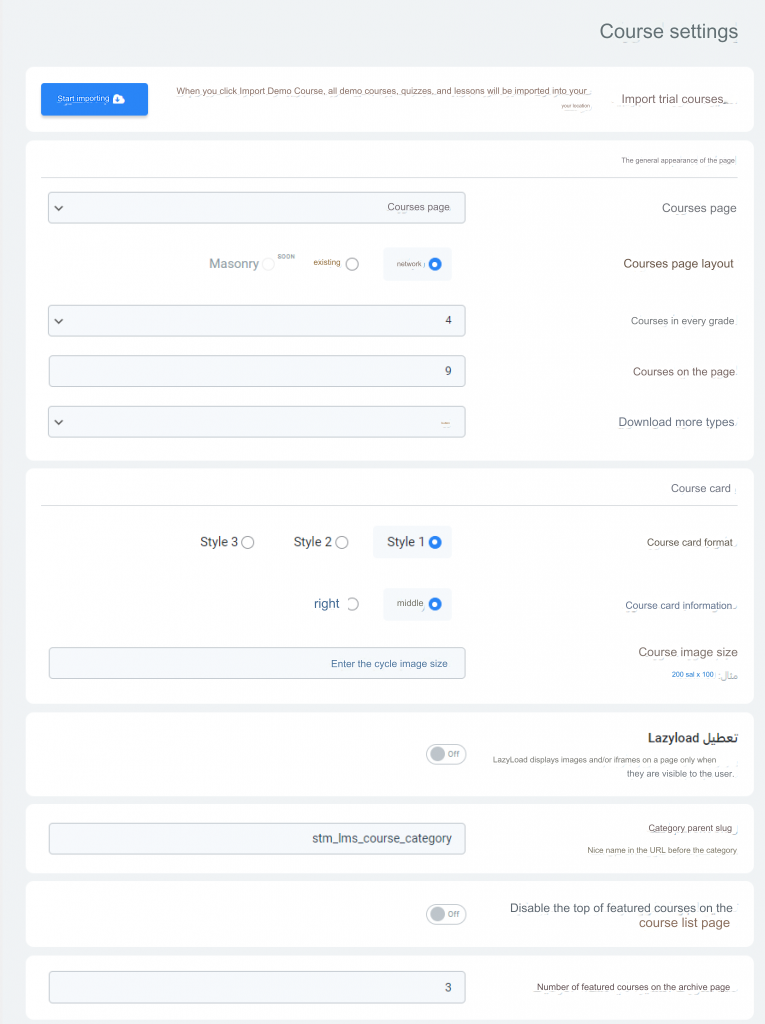Screen dimensions: 765x1024
Task: Select the Masonry layout radio option
Action: coord(269,264)
